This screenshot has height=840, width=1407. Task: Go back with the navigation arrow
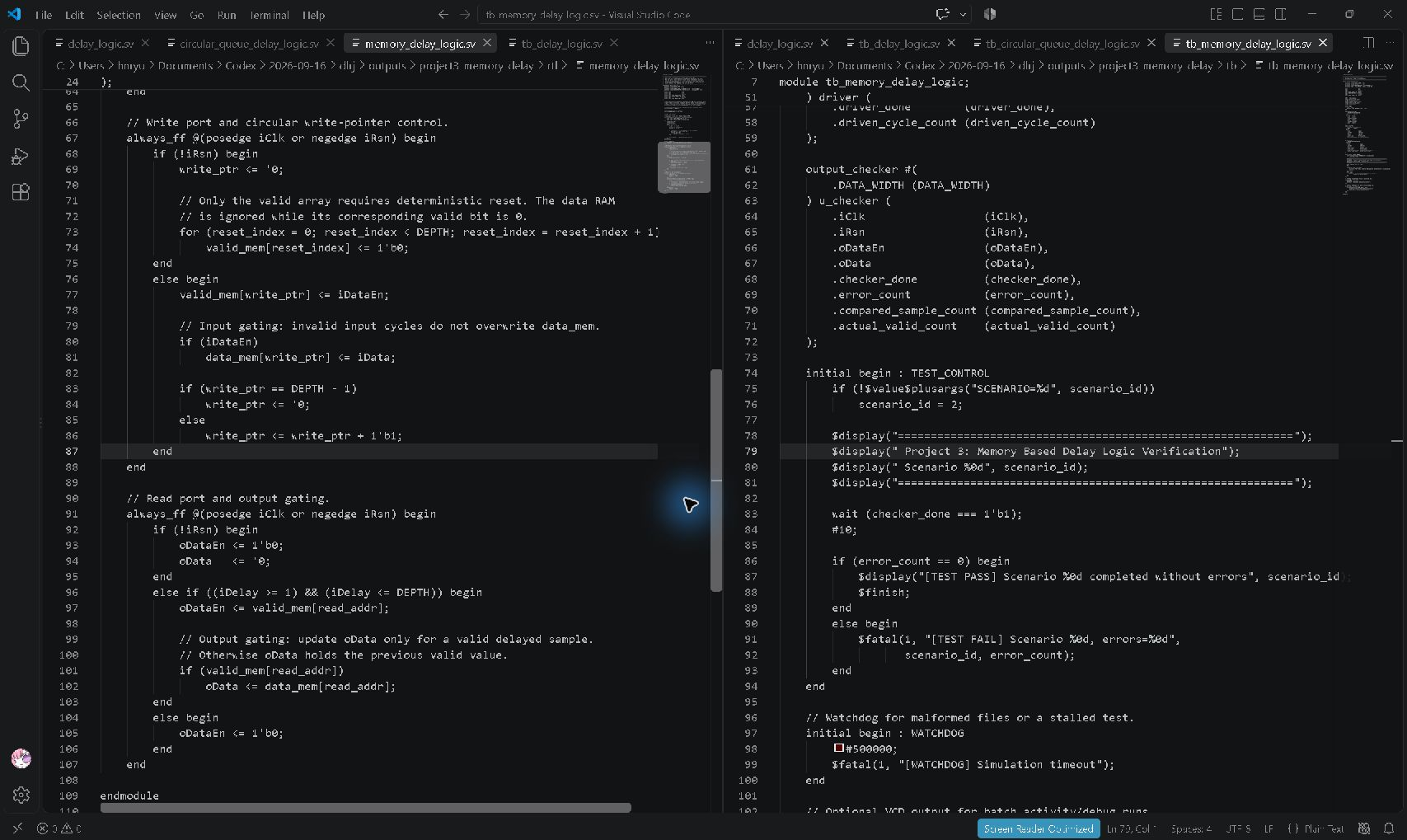443,14
